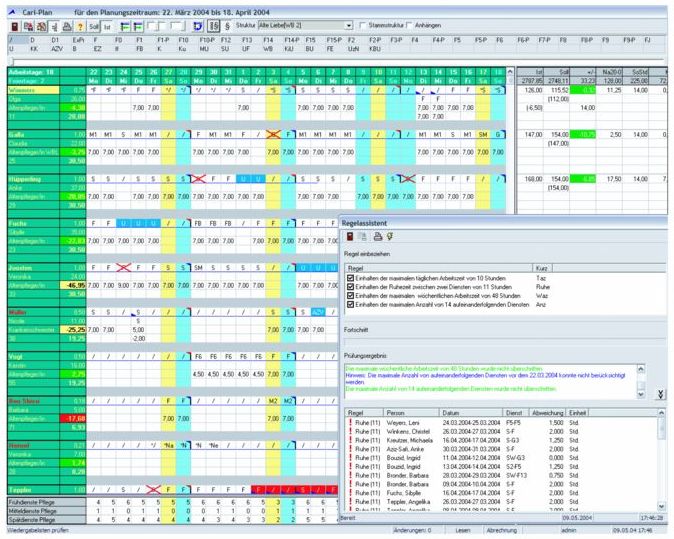
Task: Close the Regelassistent panel
Action: tap(665, 223)
